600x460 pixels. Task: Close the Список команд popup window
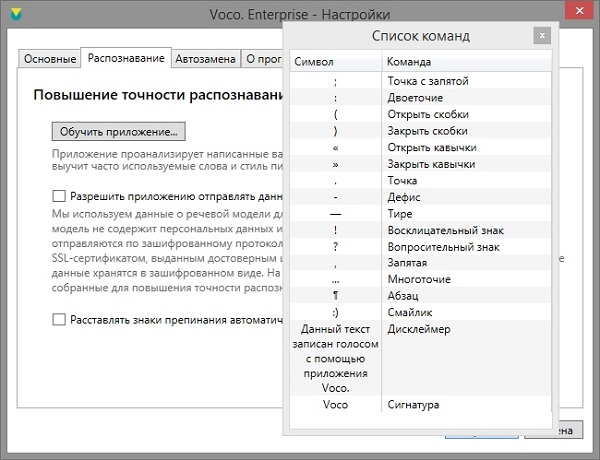(541, 35)
